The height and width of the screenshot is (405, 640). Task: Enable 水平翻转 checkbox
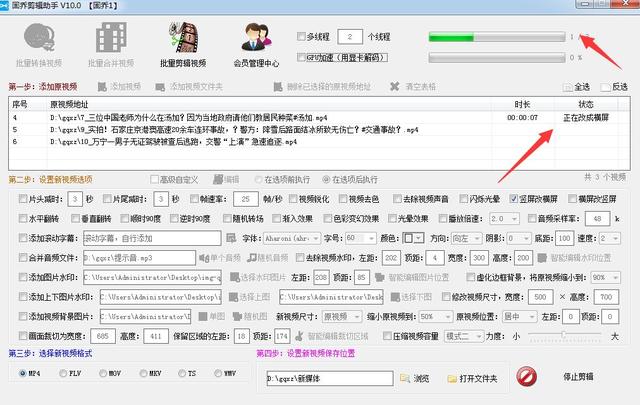[x=23, y=218]
